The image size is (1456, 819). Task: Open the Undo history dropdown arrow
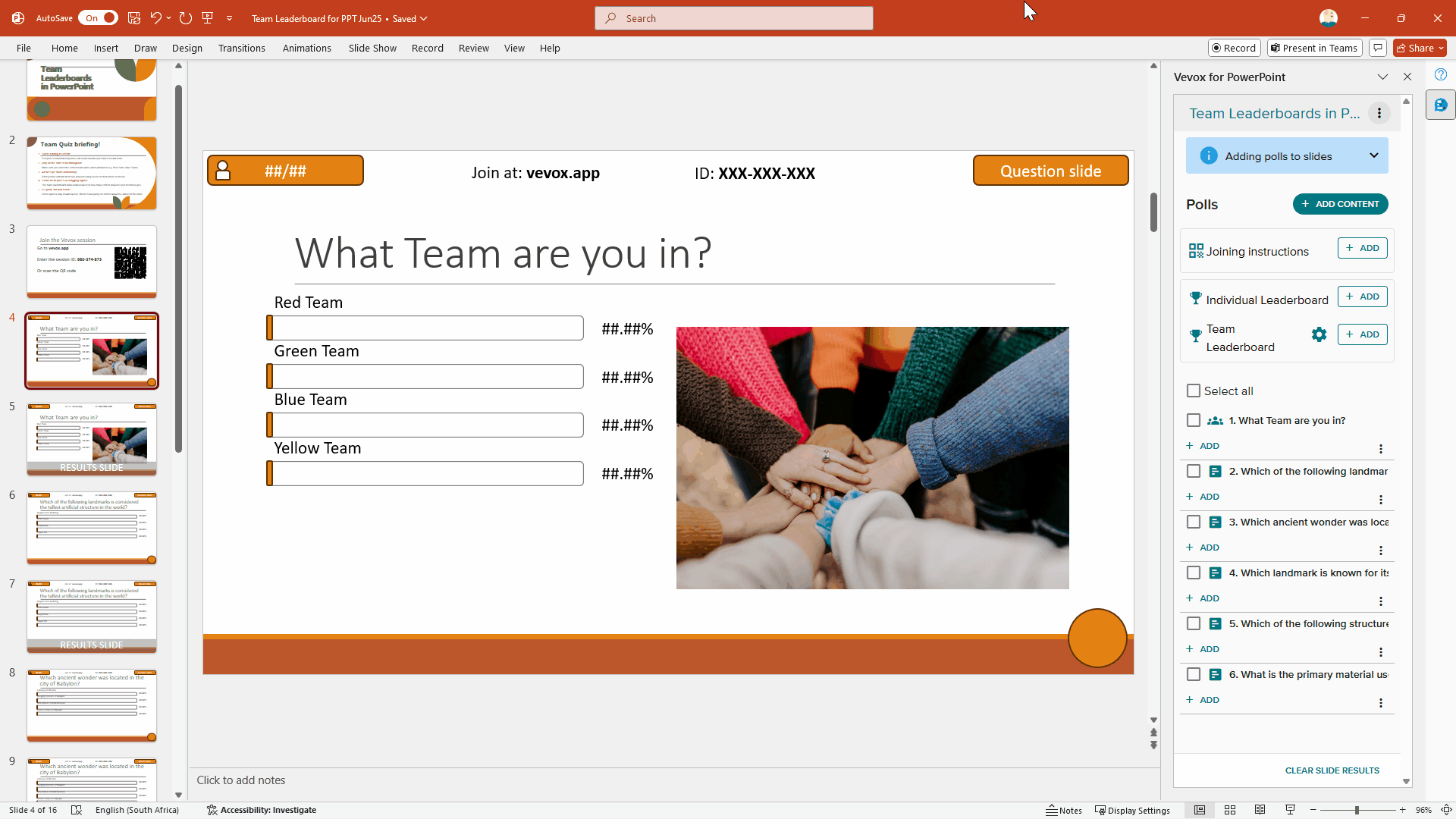coord(168,18)
